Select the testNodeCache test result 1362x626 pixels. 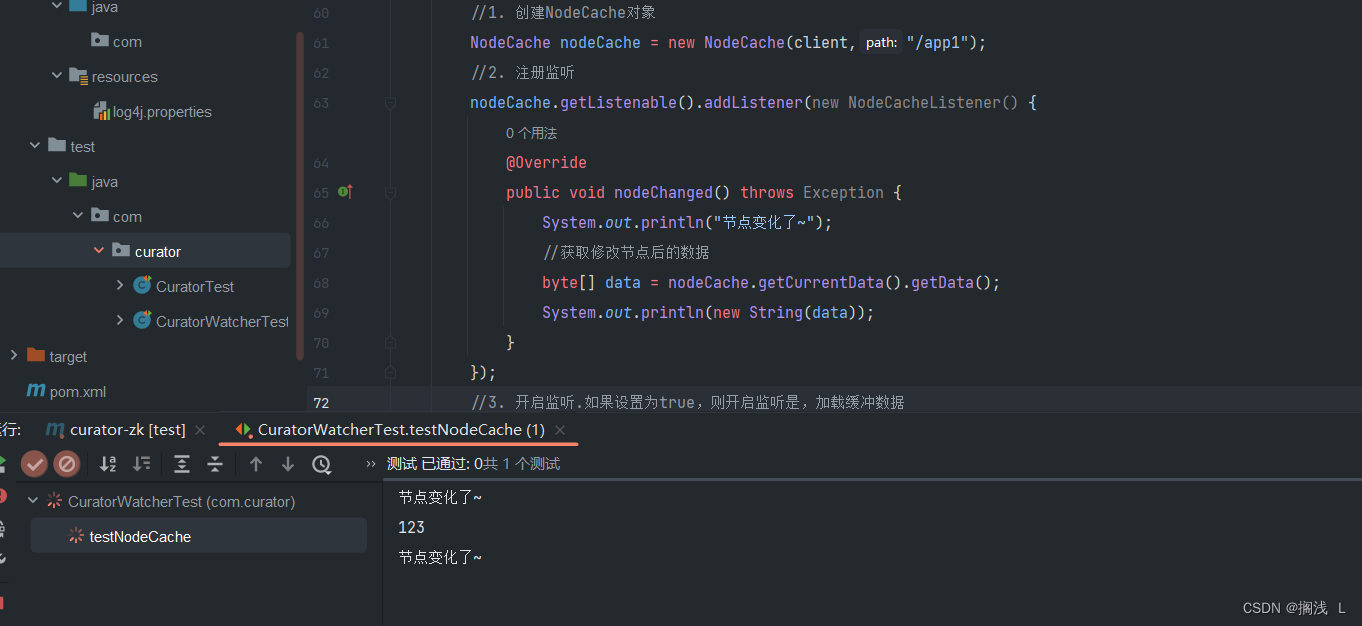coord(141,536)
